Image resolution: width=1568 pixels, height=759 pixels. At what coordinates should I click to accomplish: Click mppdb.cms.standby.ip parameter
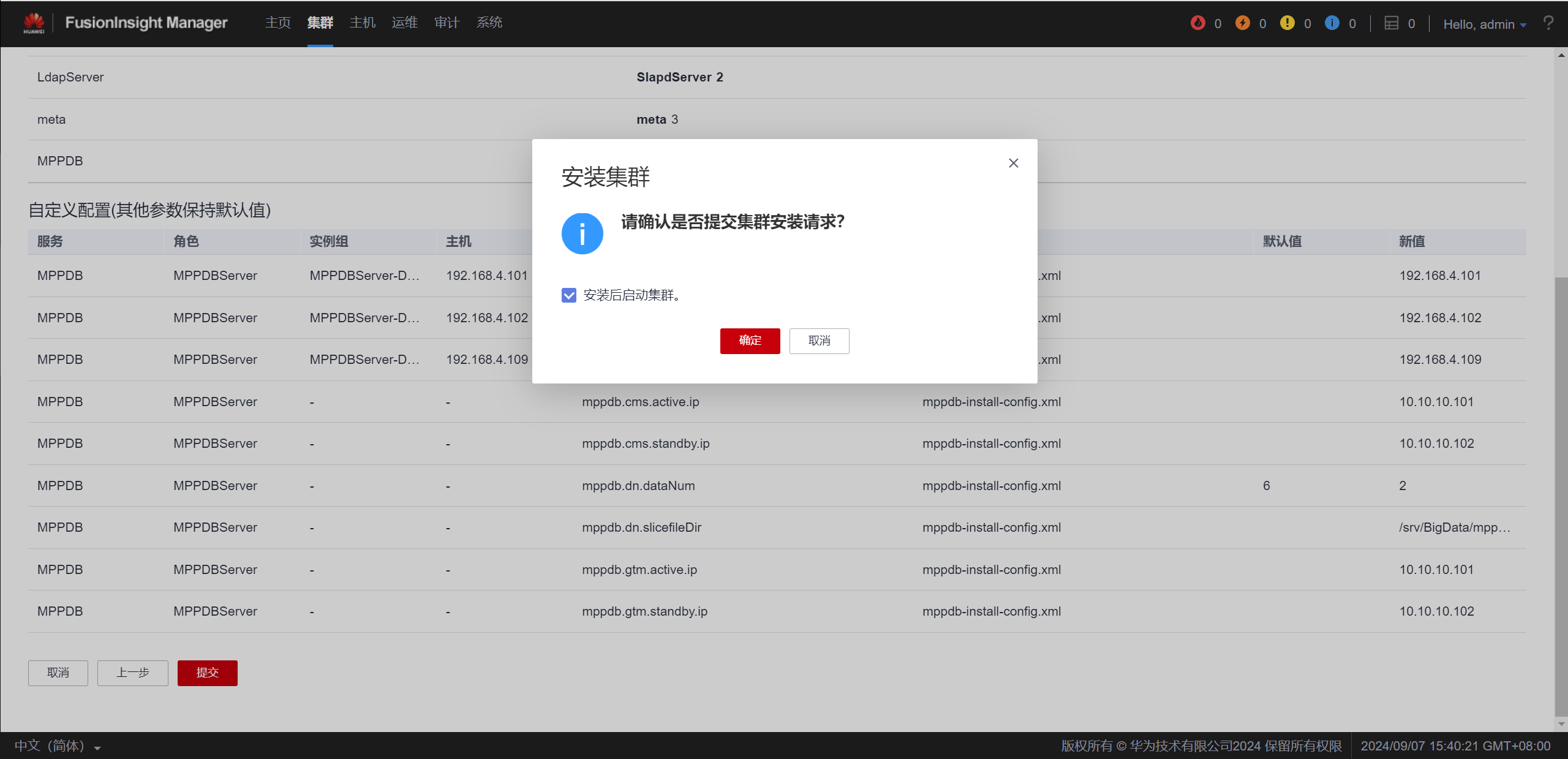click(646, 444)
